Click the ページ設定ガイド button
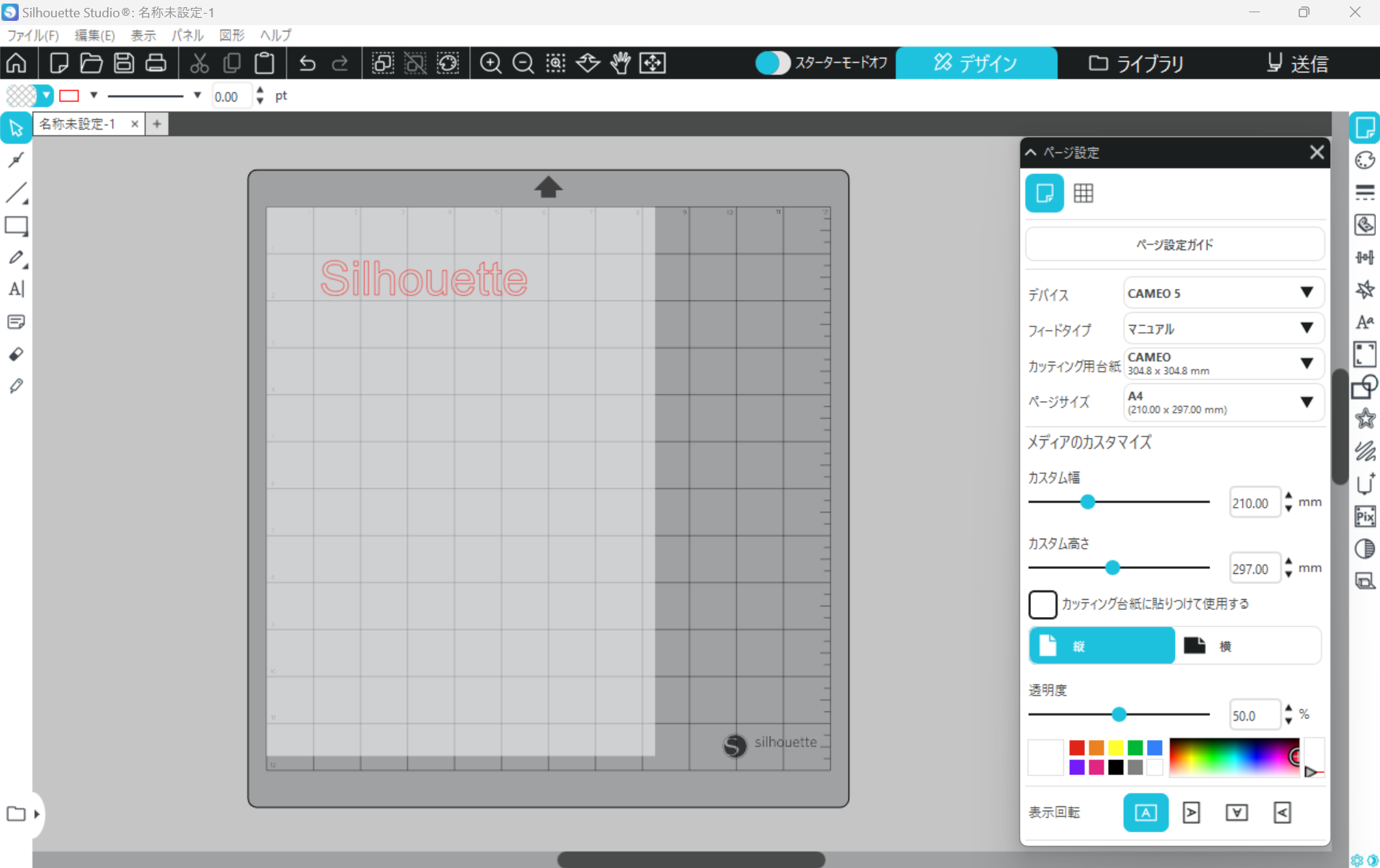The width and height of the screenshot is (1380, 868). point(1174,245)
